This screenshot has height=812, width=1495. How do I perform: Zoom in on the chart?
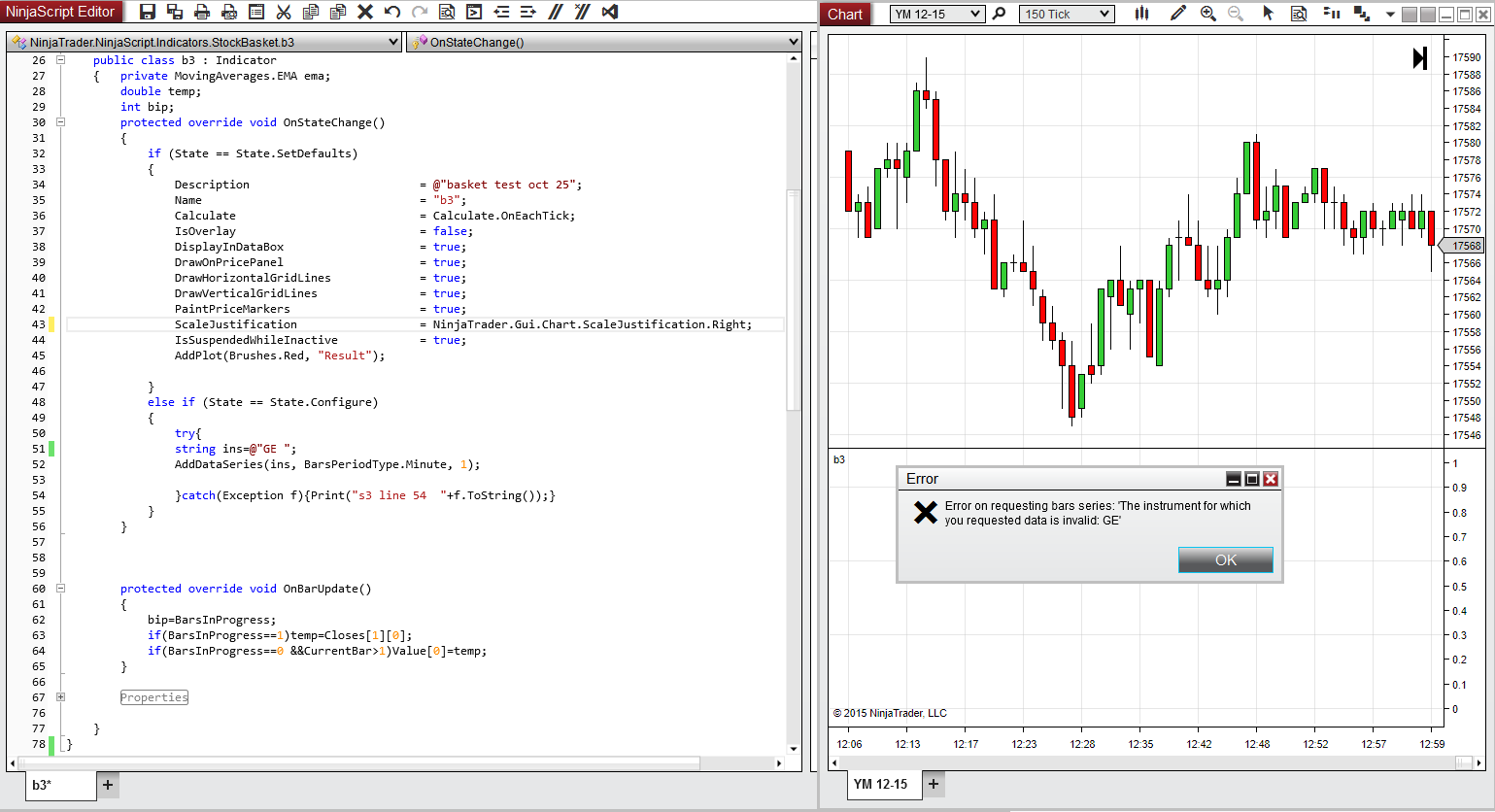1208,14
